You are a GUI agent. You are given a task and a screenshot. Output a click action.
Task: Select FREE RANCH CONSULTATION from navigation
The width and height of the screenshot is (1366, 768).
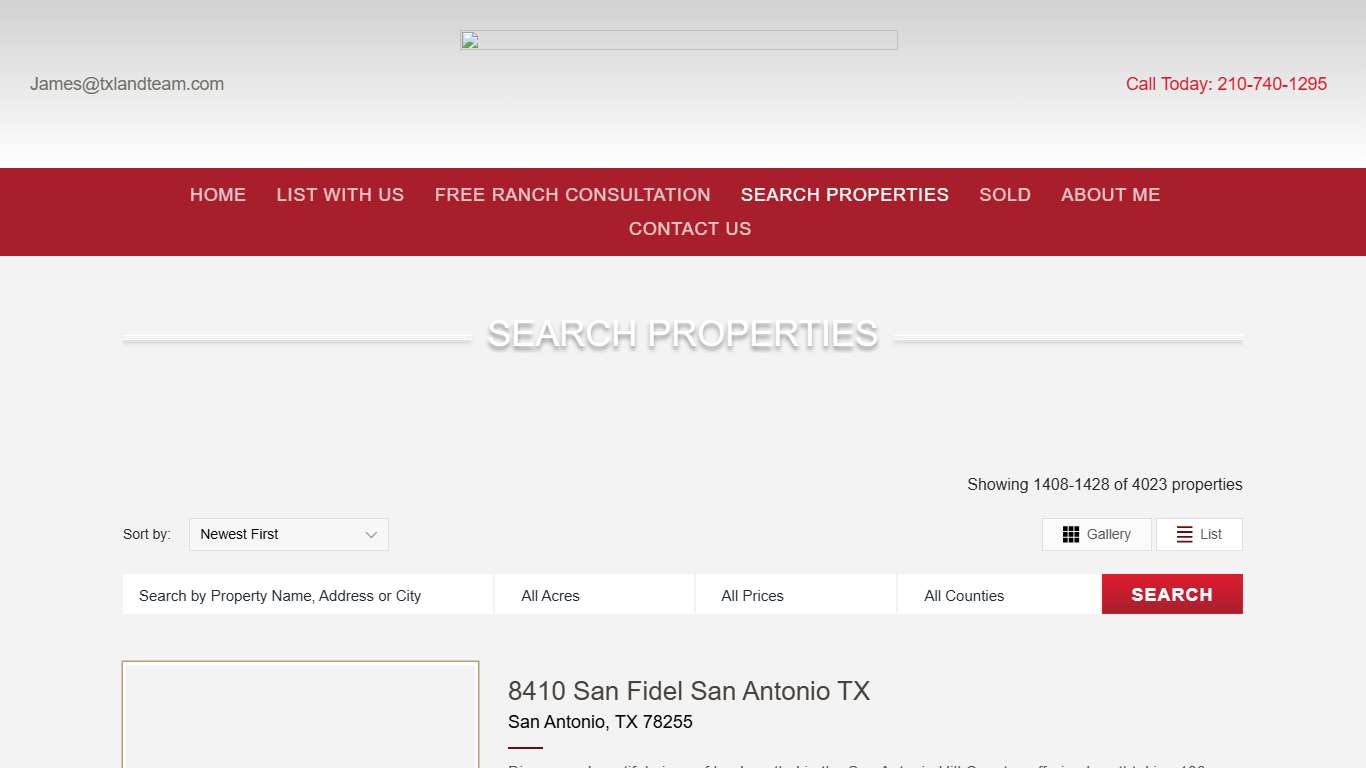pos(572,195)
